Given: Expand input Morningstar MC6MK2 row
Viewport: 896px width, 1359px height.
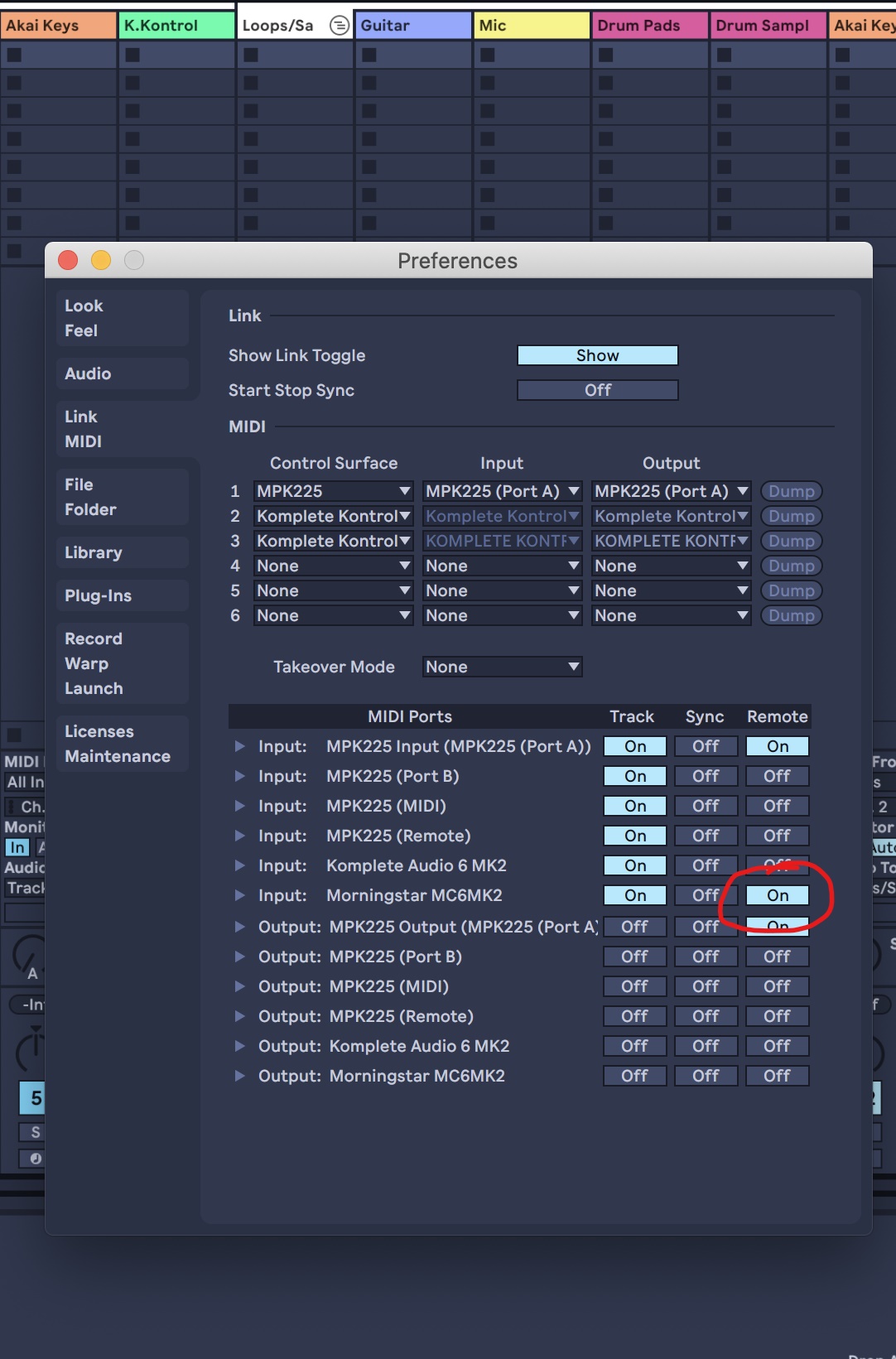Looking at the screenshot, I should pyautogui.click(x=239, y=895).
